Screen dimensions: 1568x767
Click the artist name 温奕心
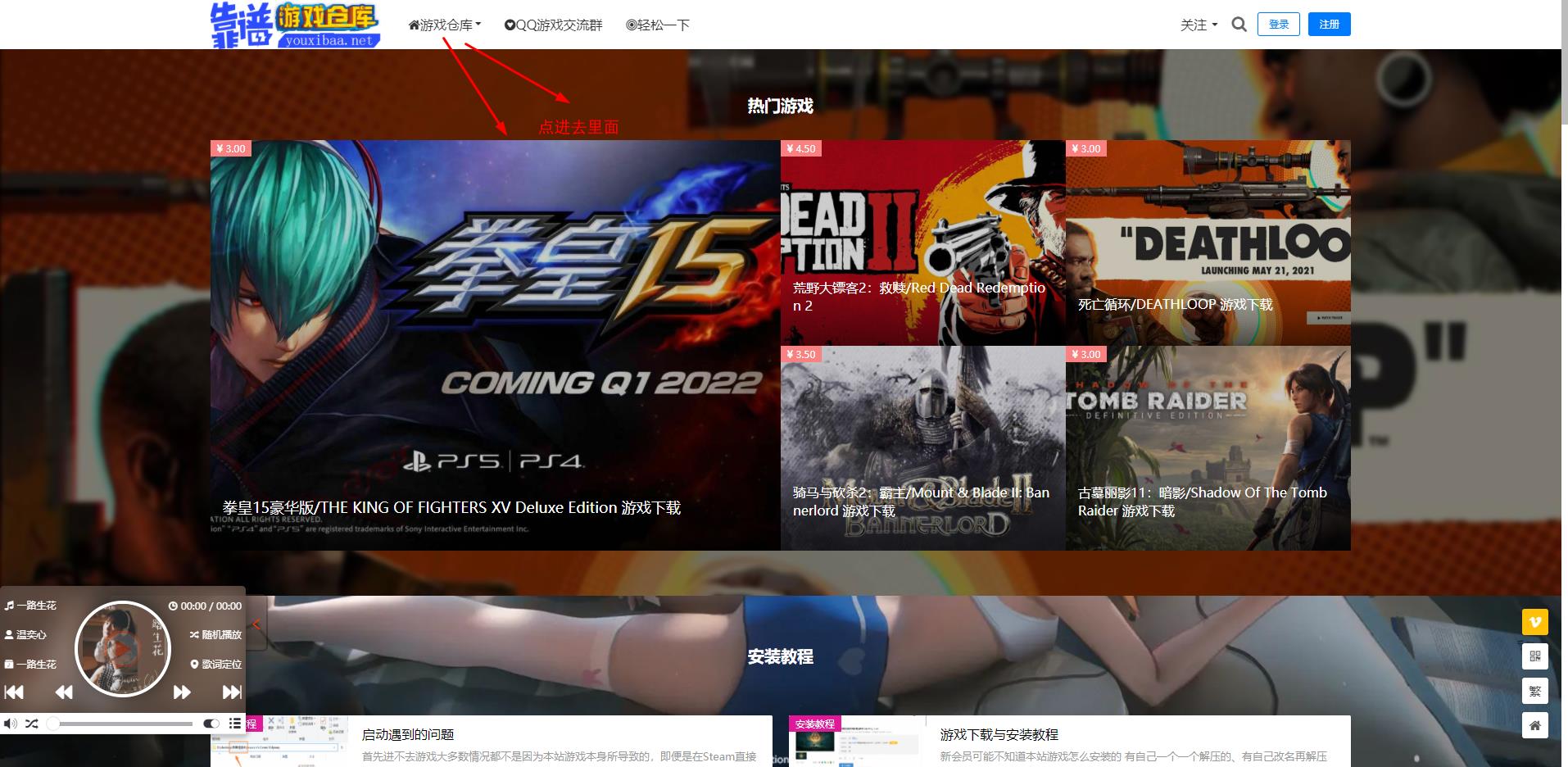(x=25, y=635)
